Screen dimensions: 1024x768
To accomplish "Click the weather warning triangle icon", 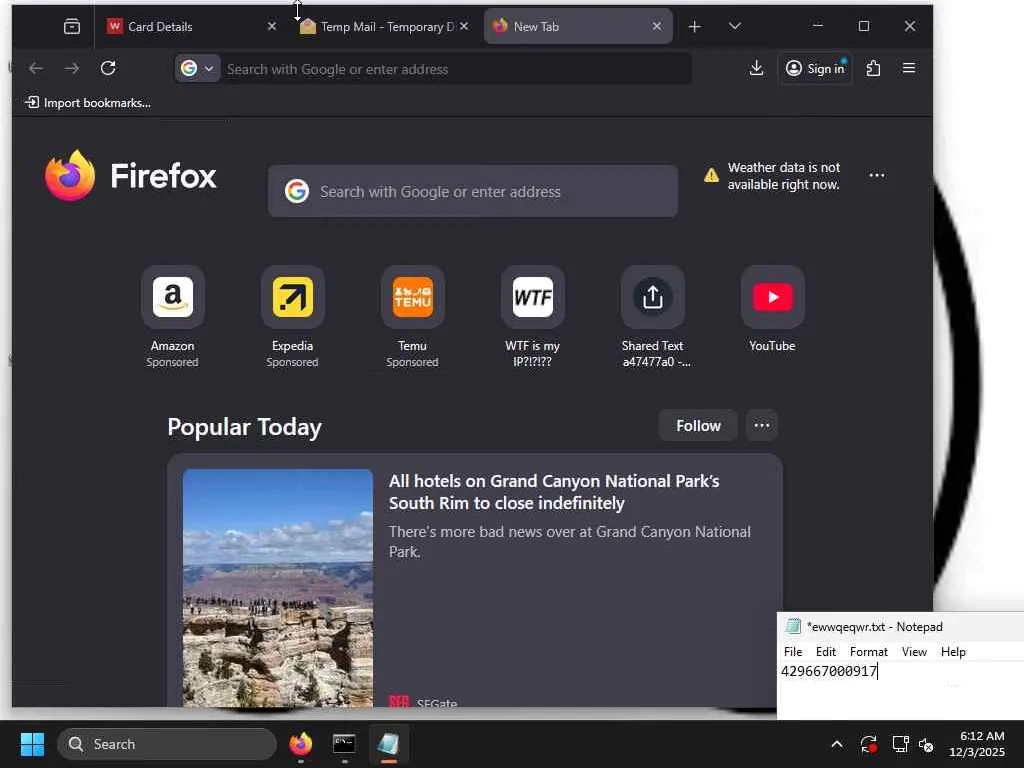I will point(711,175).
